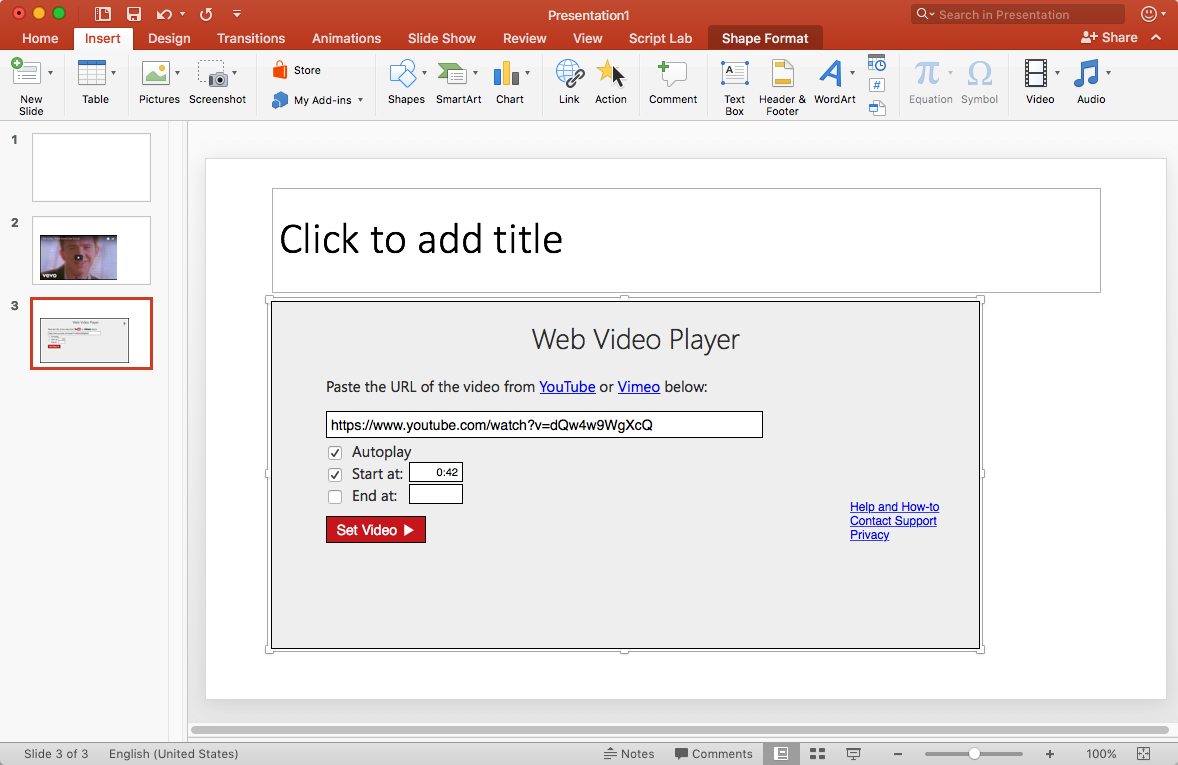Toggle the Start at checkbox
Image resolution: width=1178 pixels, height=765 pixels.
tap(335, 475)
